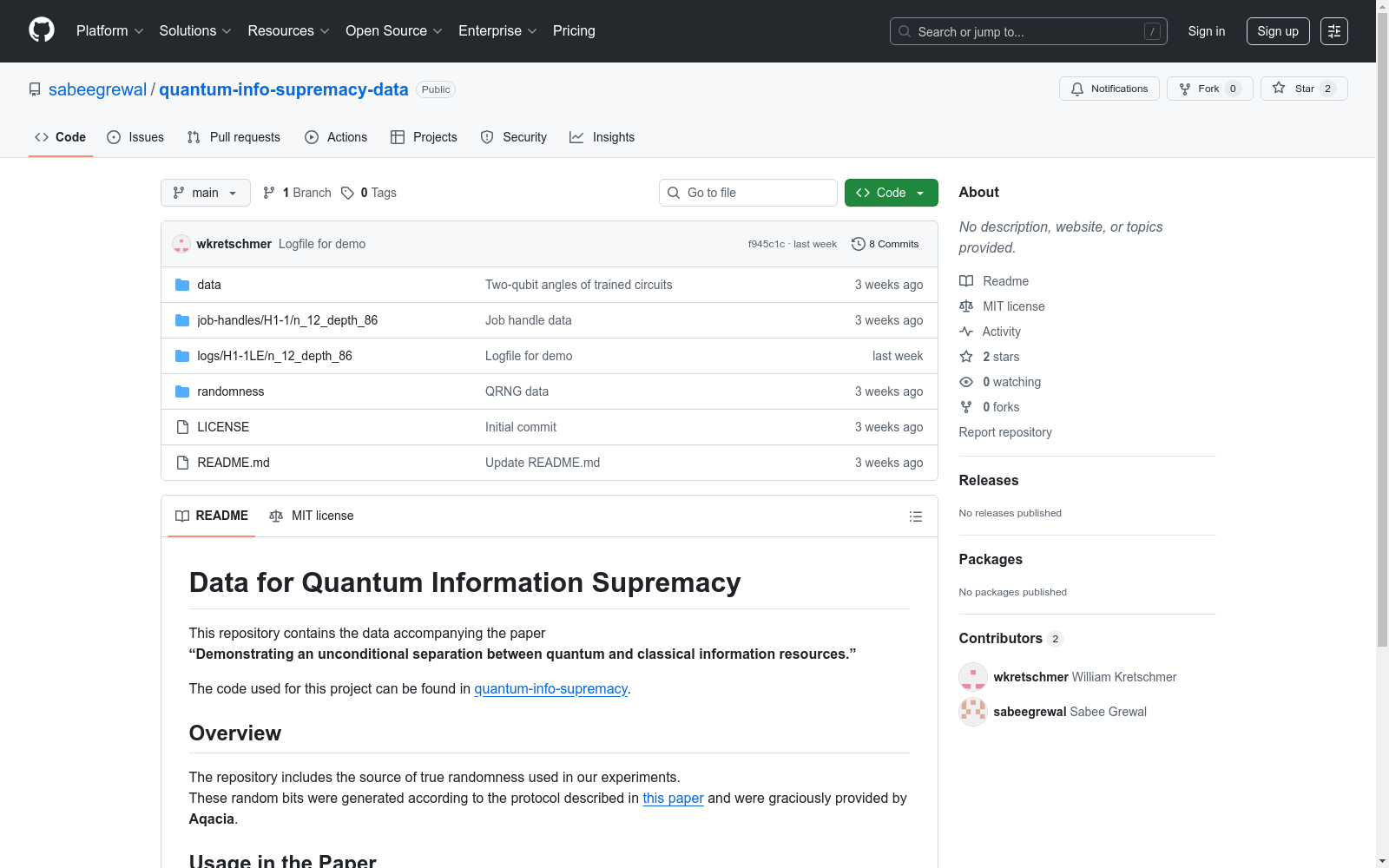Open the 'Job handle data' commit message

(529, 320)
